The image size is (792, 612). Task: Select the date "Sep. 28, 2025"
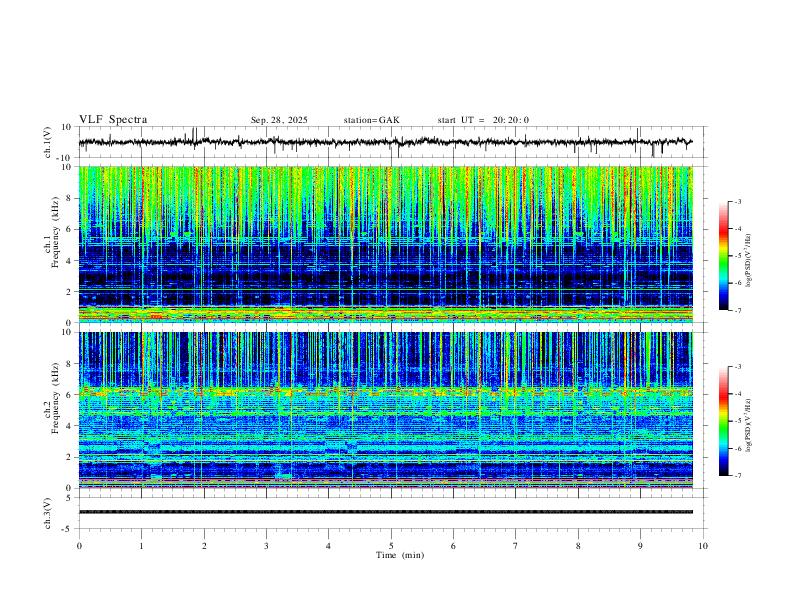coord(279,120)
